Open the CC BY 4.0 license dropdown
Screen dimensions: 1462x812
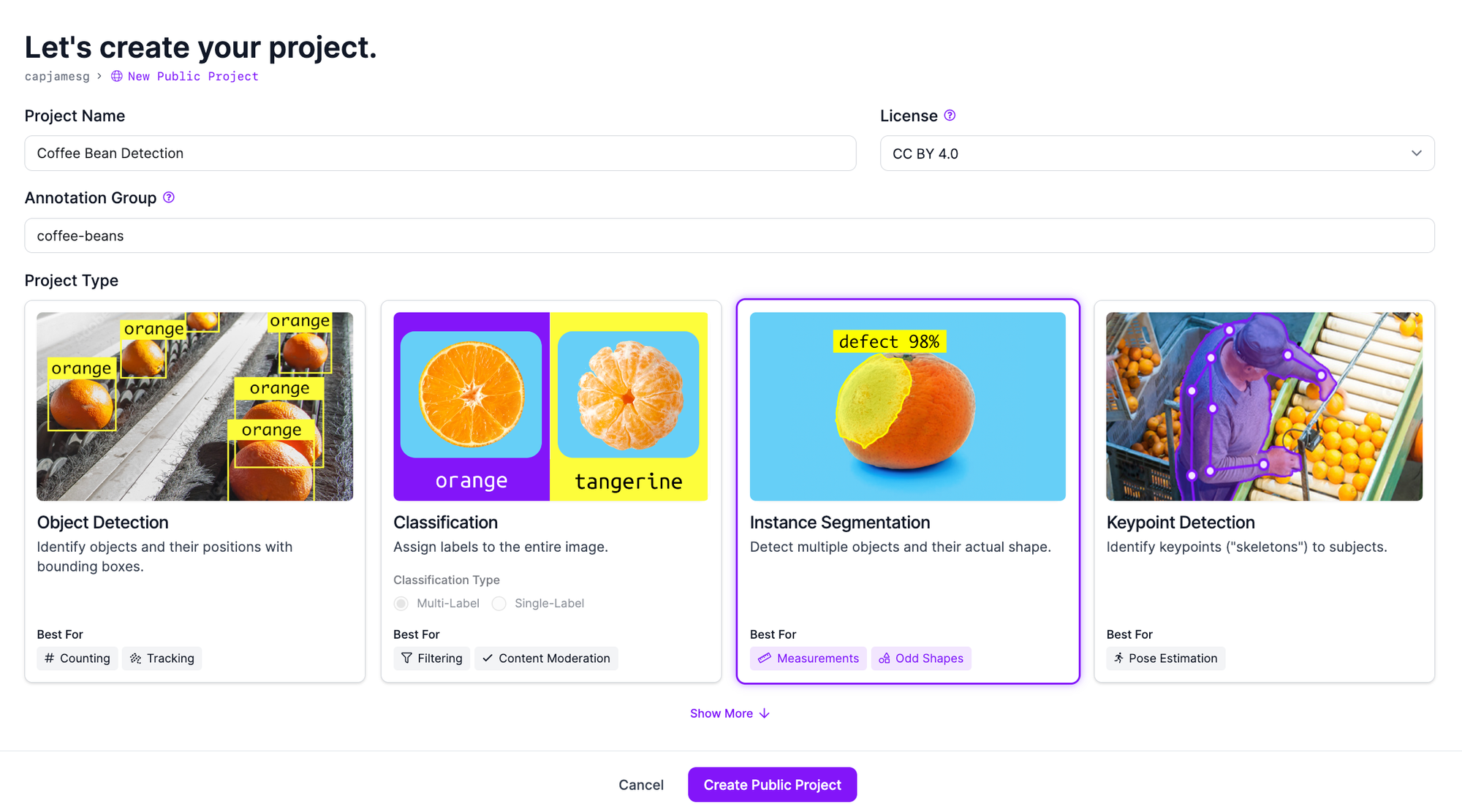click(1157, 153)
